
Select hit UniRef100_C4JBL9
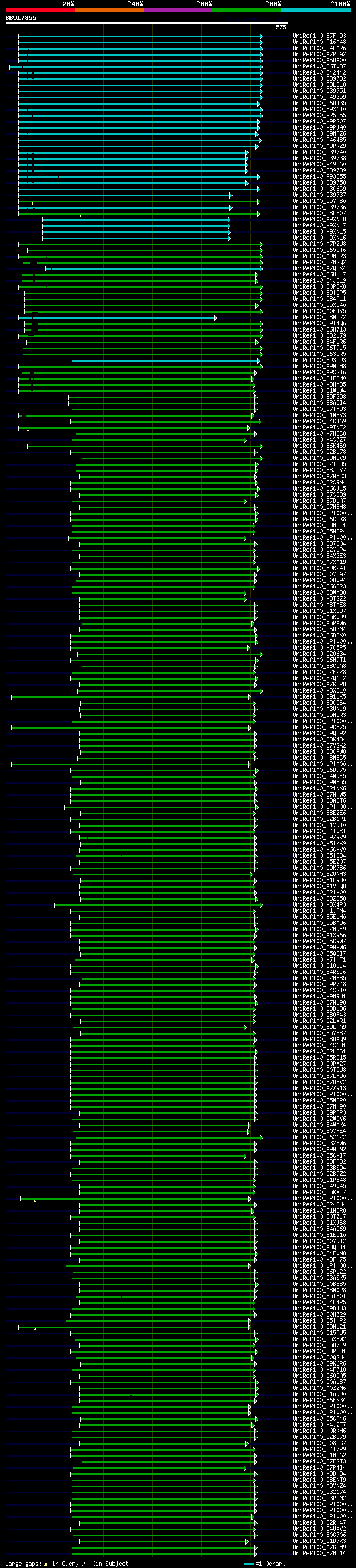[319, 280]
